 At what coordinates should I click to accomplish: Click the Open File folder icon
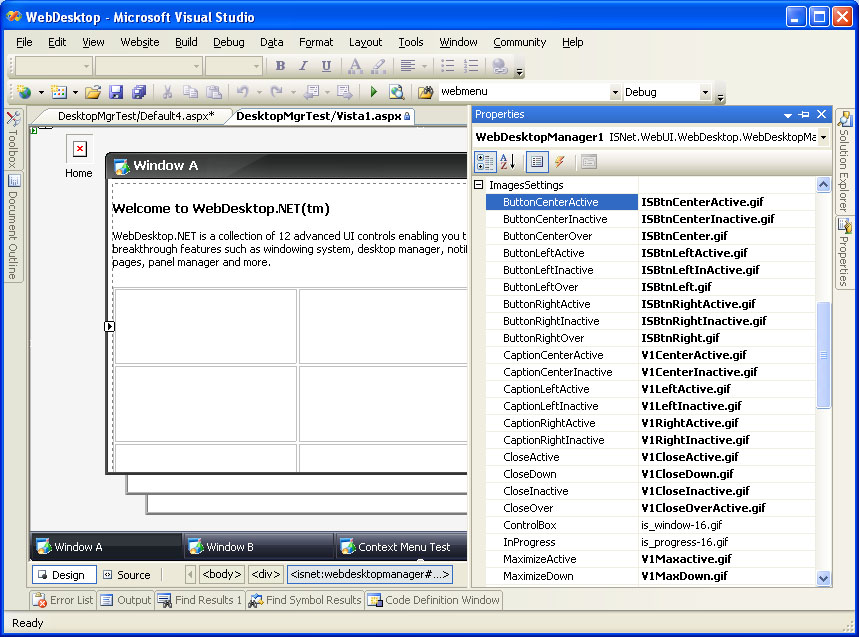click(93, 92)
